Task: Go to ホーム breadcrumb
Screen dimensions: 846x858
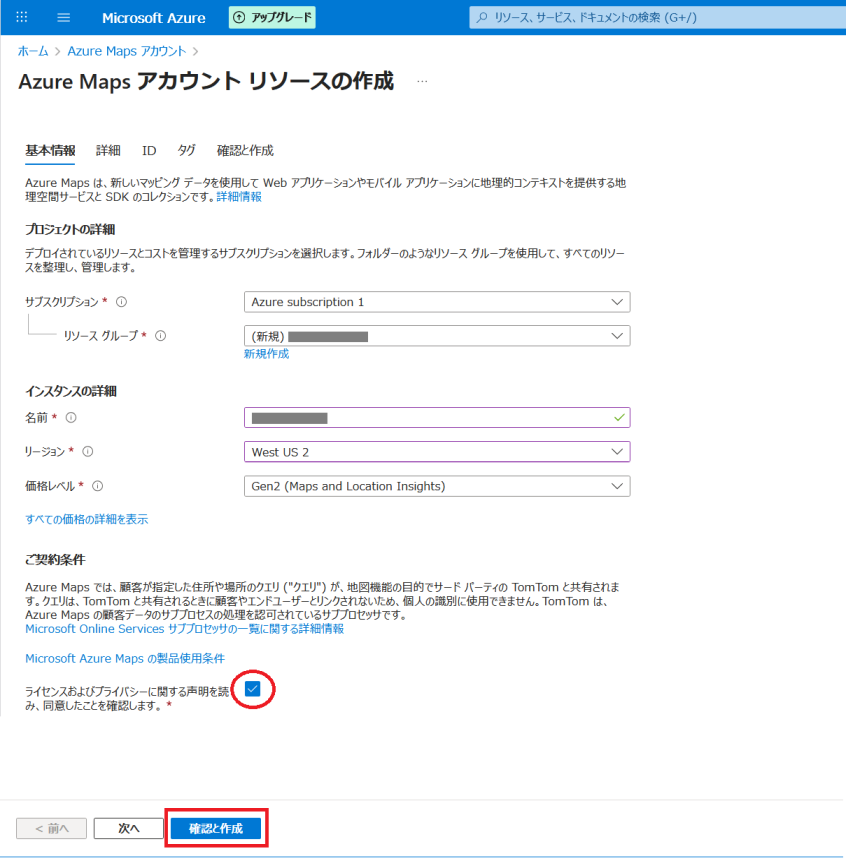Action: [x=33, y=51]
